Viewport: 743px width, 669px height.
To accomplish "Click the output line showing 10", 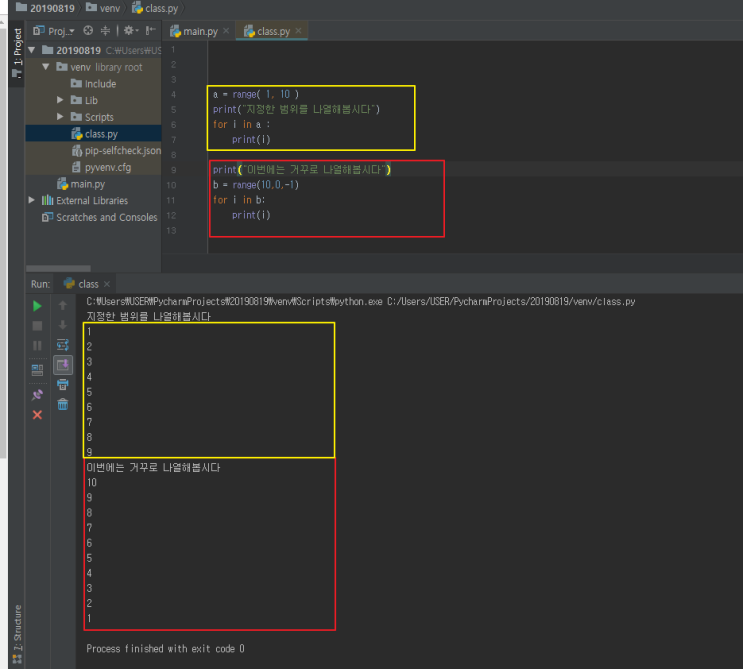I will (91, 482).
